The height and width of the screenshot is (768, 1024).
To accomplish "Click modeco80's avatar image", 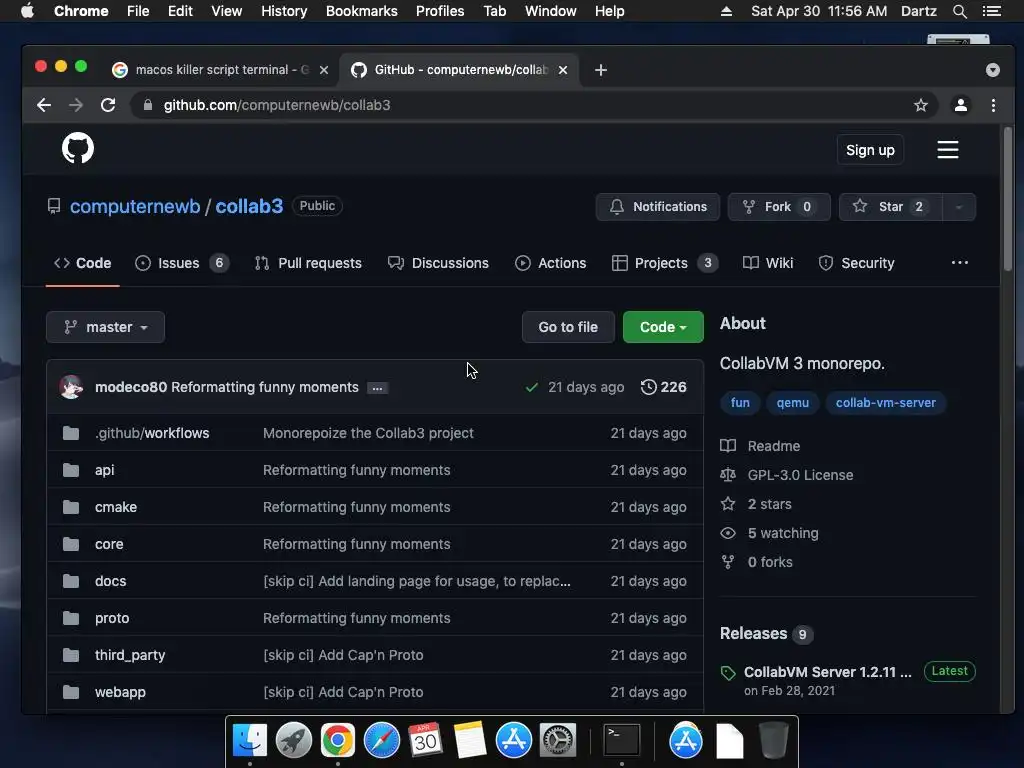I will point(71,387).
